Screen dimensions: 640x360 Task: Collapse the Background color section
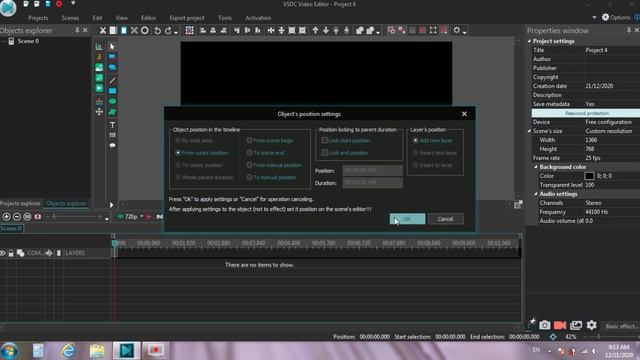click(x=536, y=167)
